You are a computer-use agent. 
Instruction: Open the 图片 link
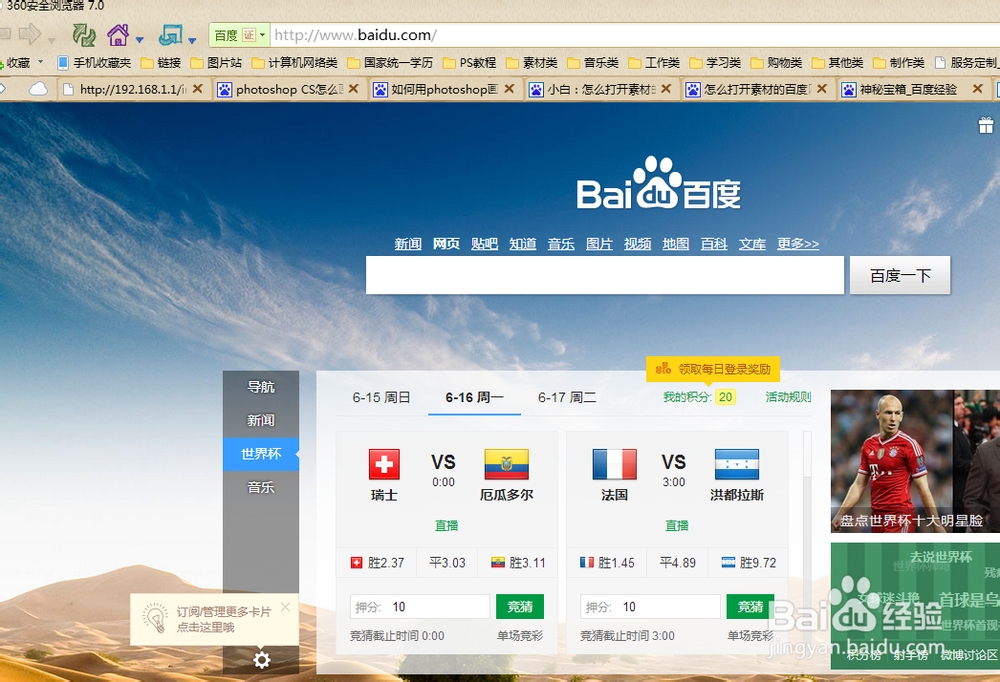click(x=599, y=244)
